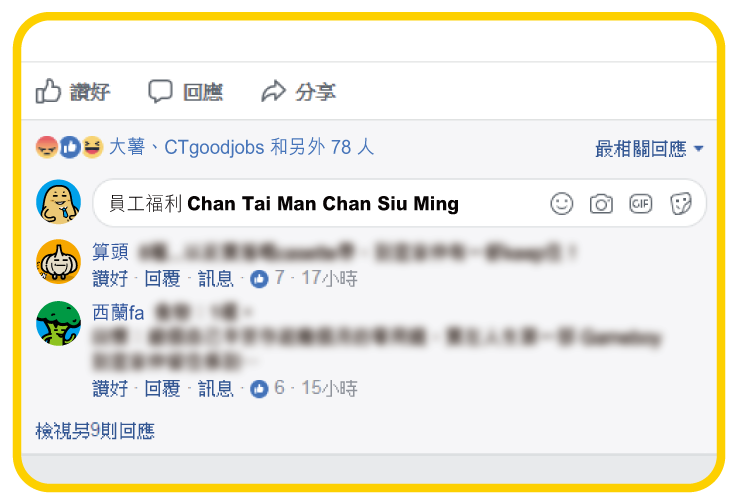737x503 pixels.
Task: View 9 more replies link
Action: (95, 431)
